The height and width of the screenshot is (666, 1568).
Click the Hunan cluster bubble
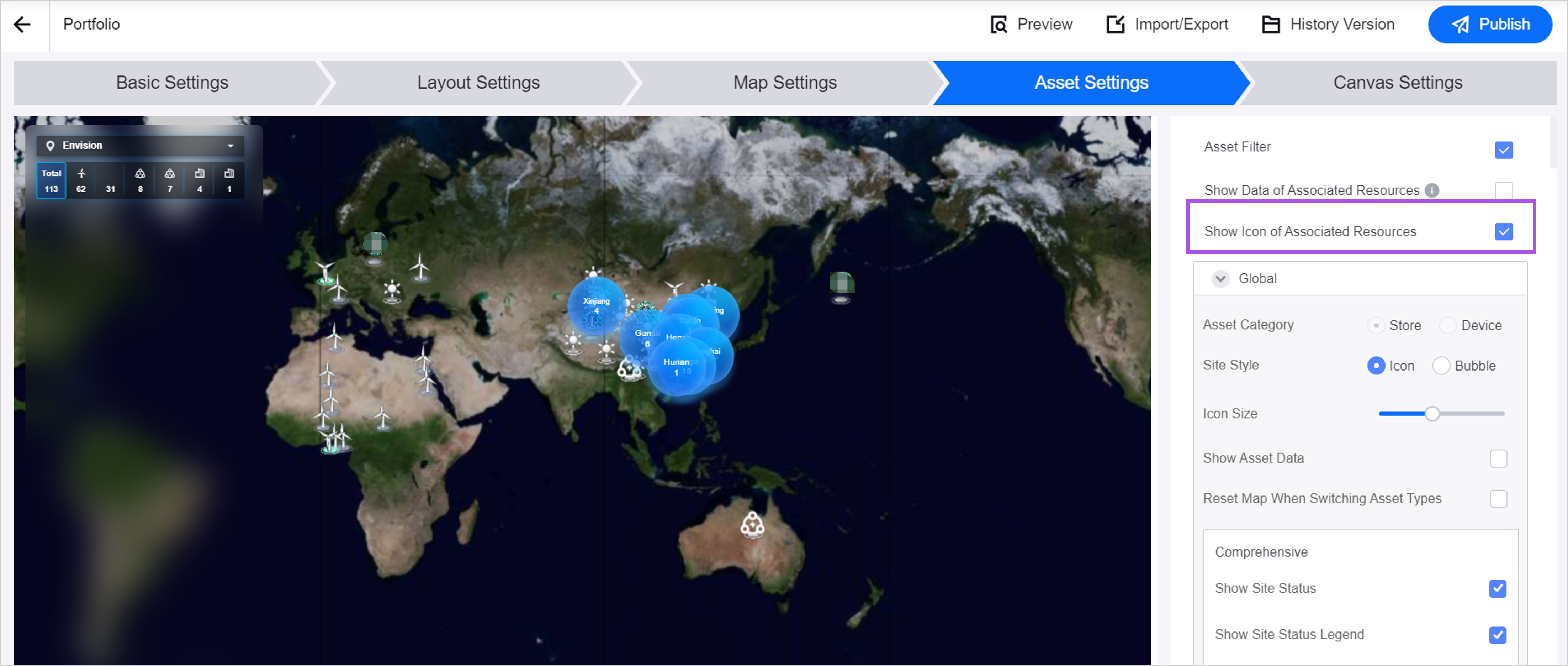(676, 366)
